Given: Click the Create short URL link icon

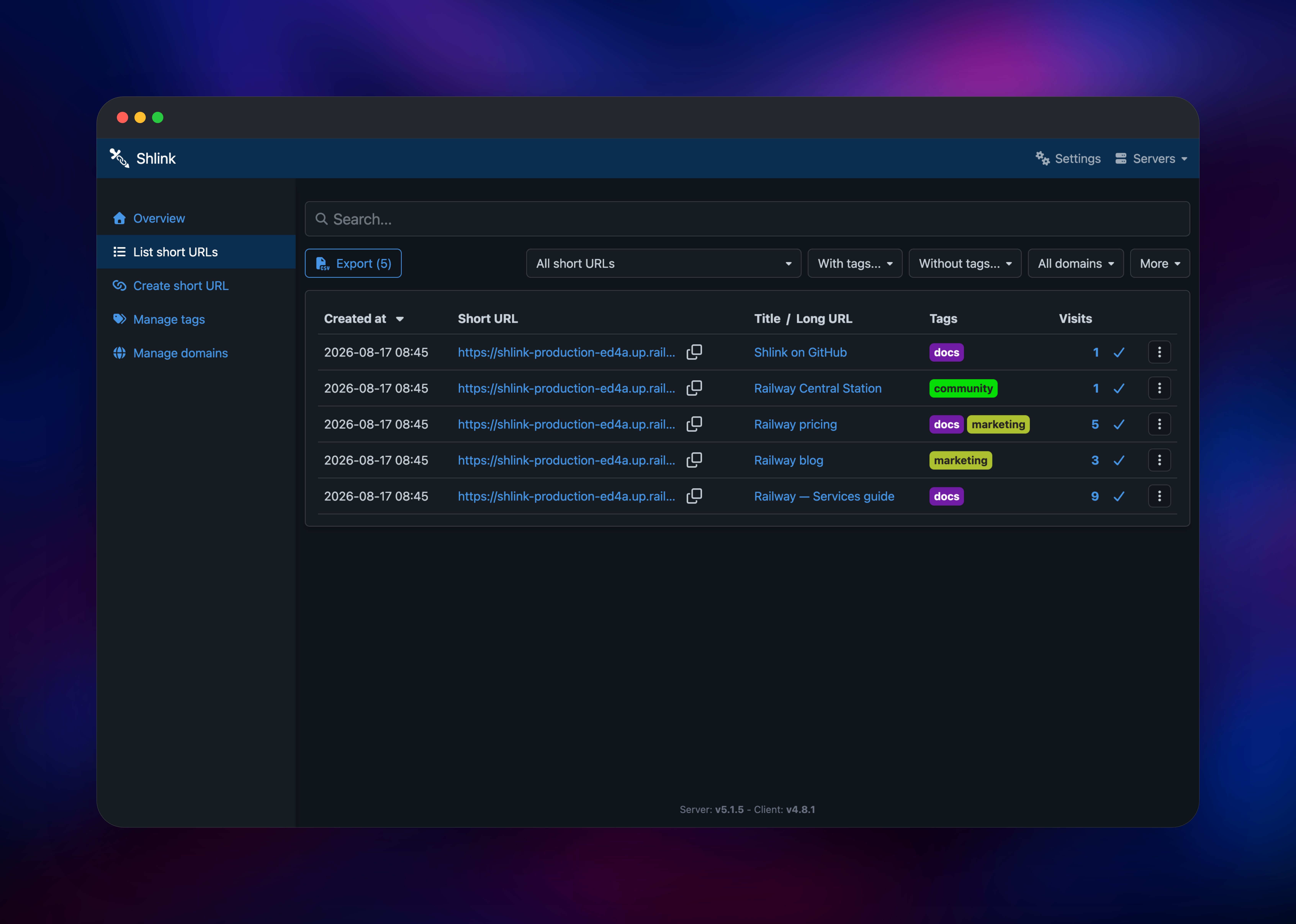Looking at the screenshot, I should 119,286.
